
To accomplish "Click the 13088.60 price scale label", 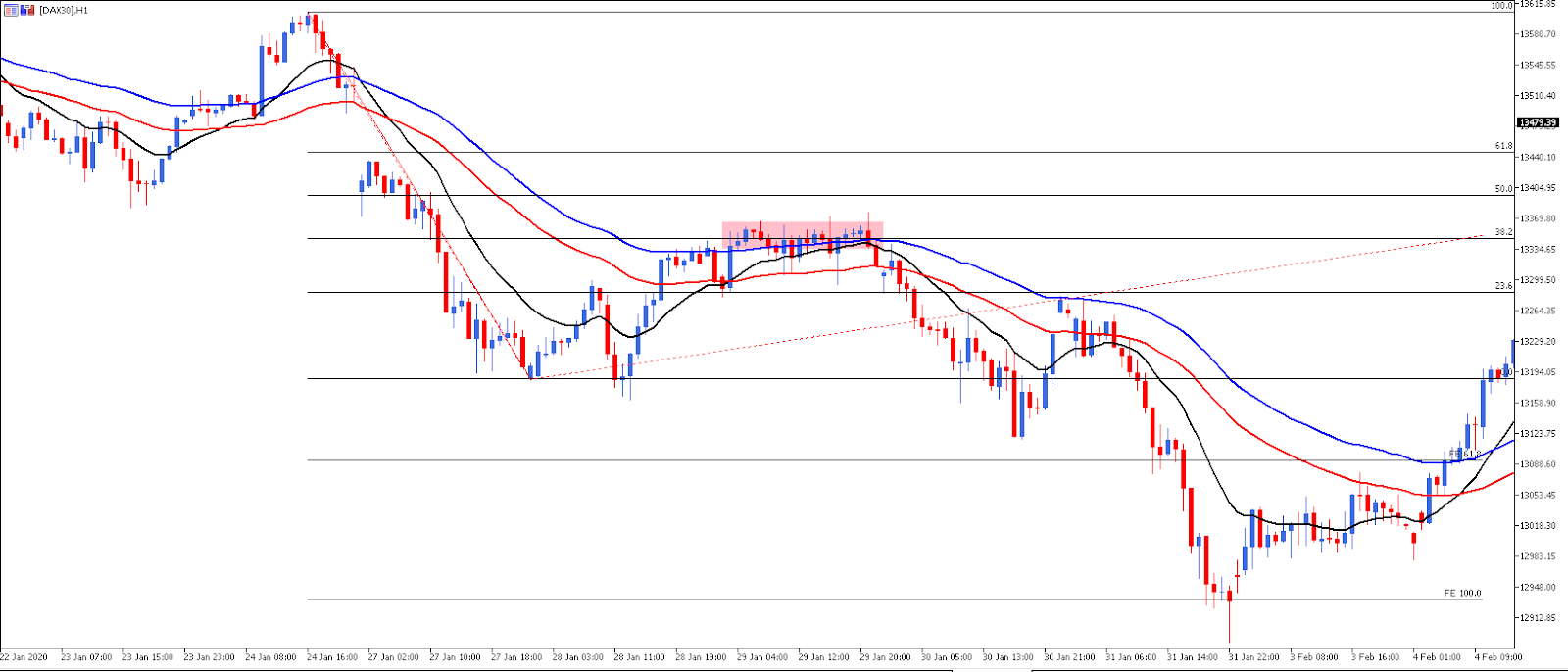I will (1538, 464).
